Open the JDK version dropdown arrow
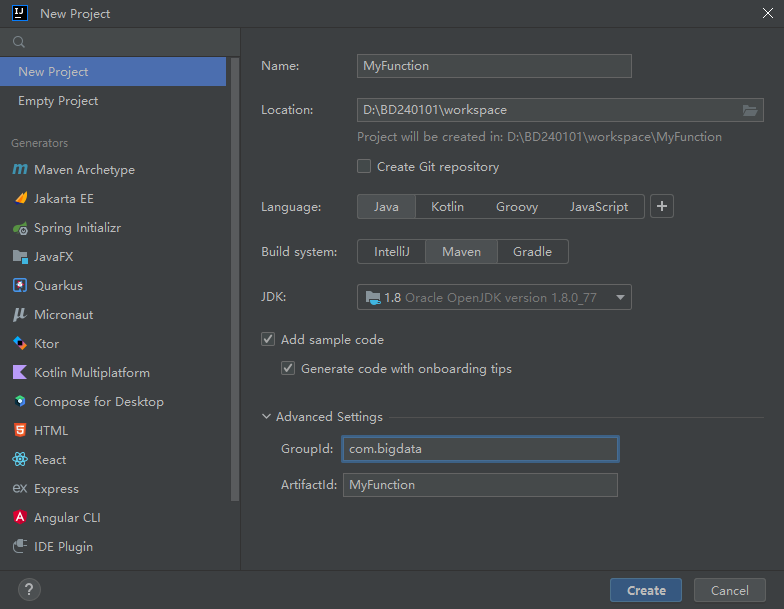The width and height of the screenshot is (784, 609). (x=620, y=298)
